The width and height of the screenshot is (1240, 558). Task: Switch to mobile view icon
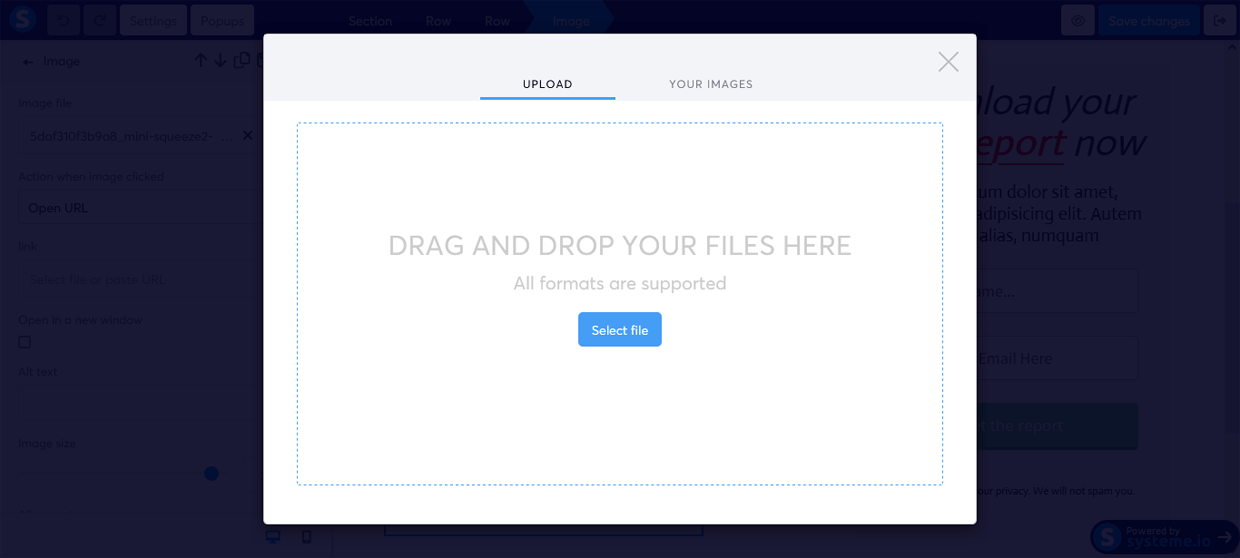coord(307,537)
